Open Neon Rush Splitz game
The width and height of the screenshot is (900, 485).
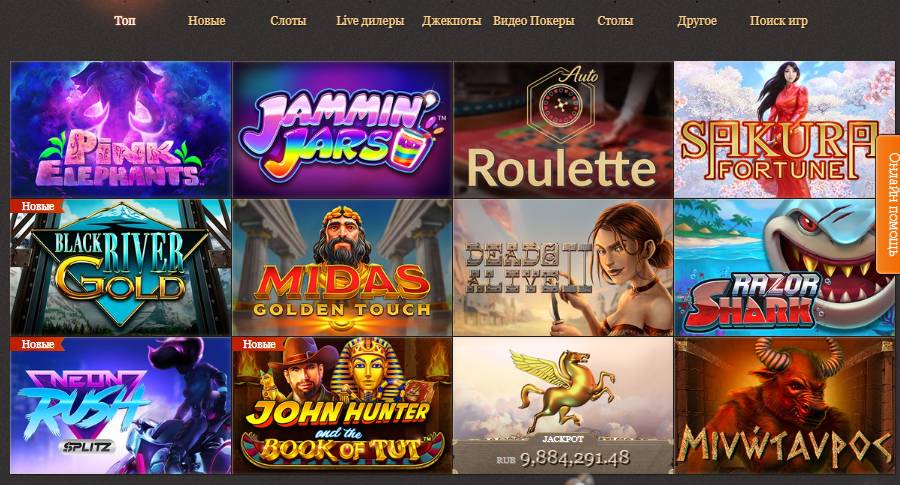coord(121,405)
